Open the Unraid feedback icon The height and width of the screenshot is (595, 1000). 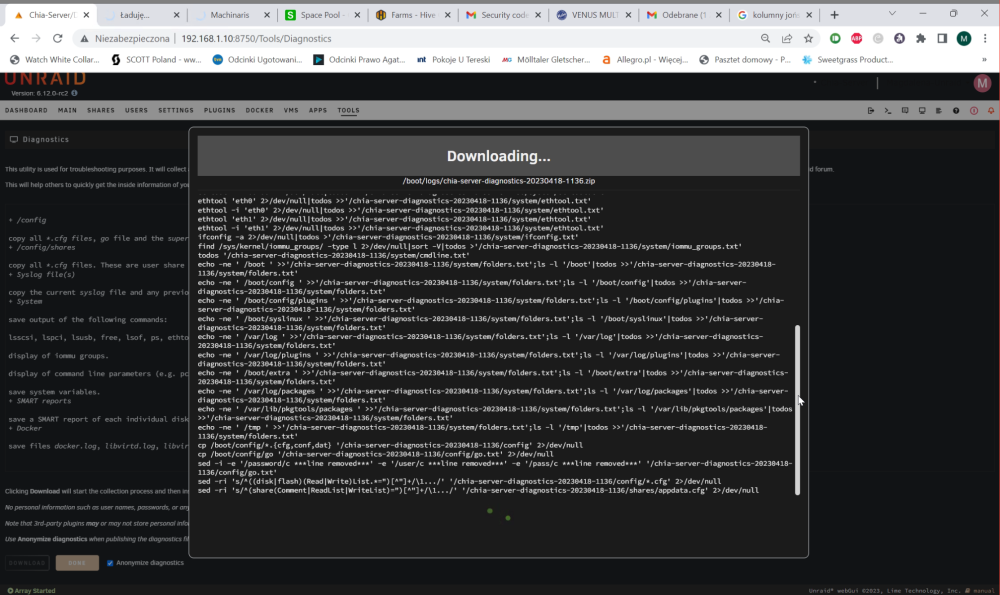click(905, 110)
